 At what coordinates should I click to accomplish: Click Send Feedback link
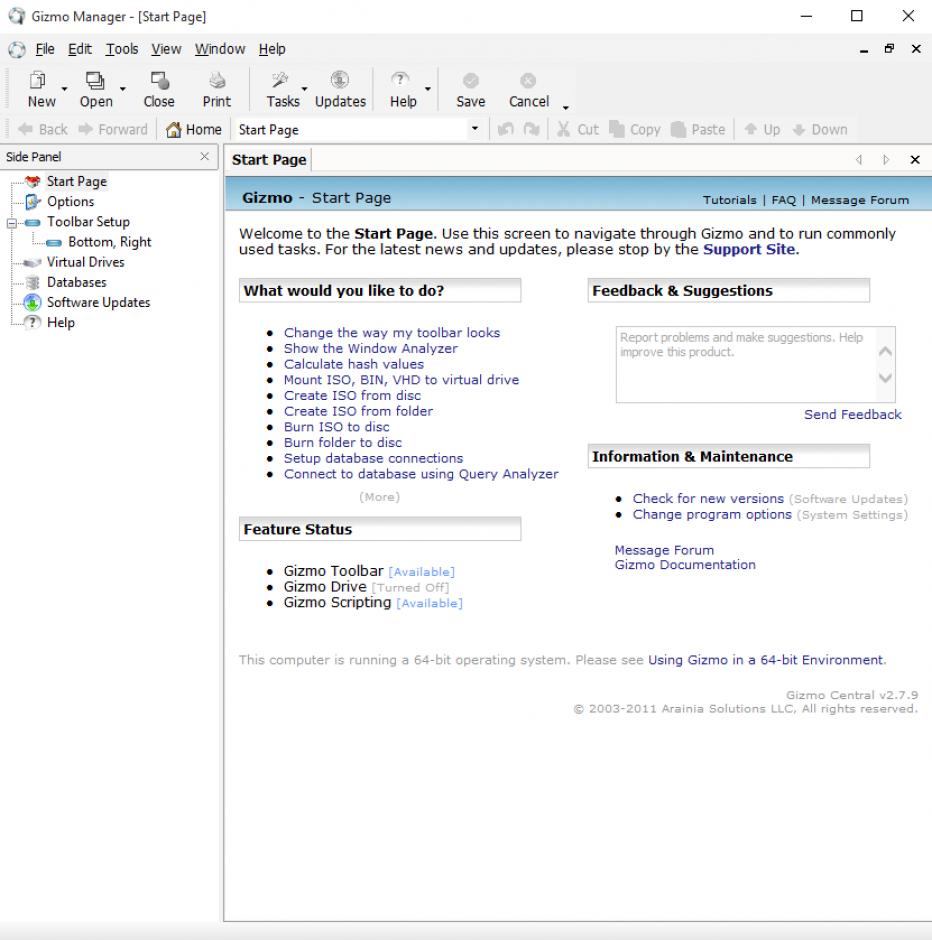(852, 414)
